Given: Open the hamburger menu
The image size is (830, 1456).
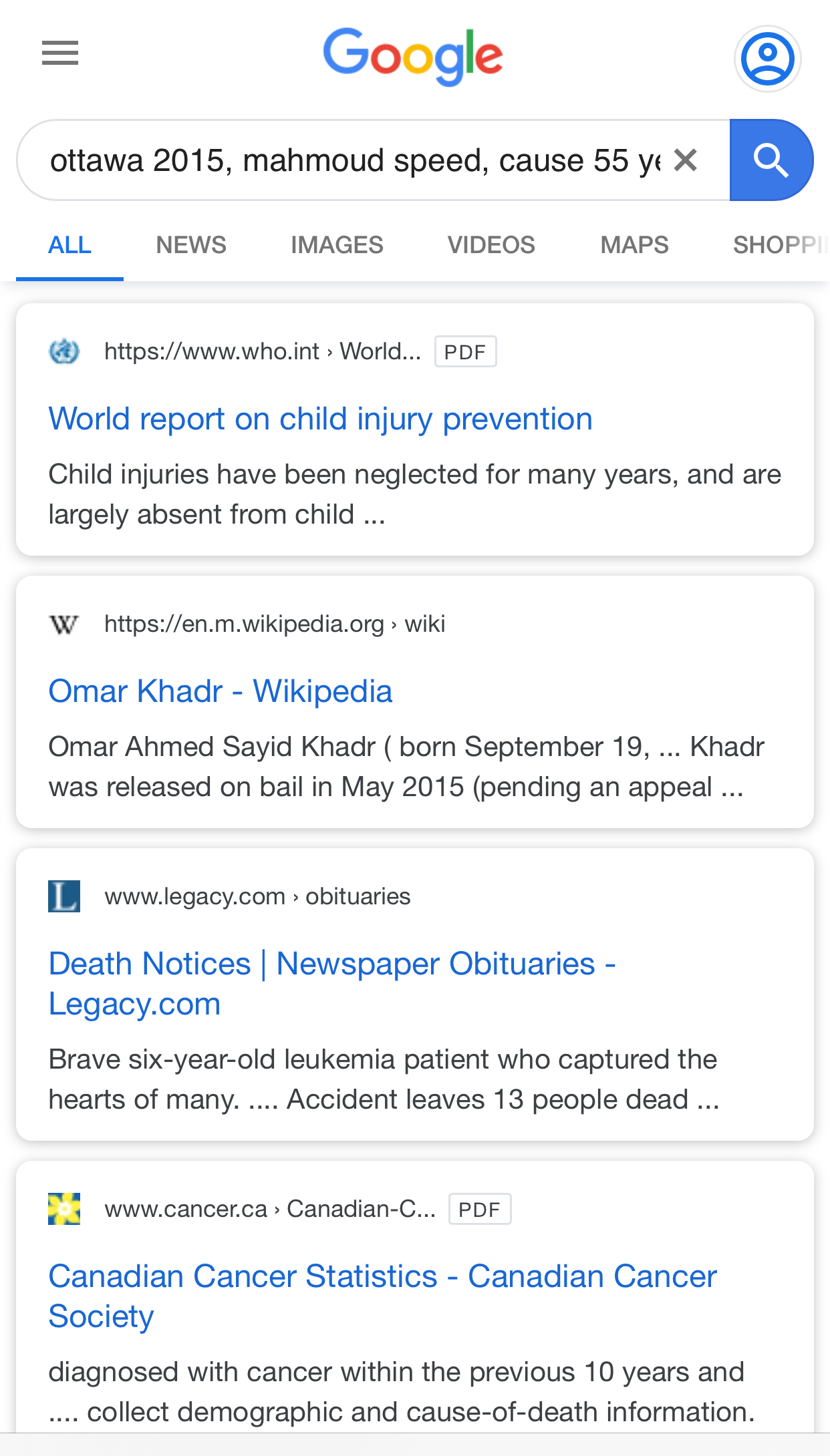Looking at the screenshot, I should click(x=60, y=53).
